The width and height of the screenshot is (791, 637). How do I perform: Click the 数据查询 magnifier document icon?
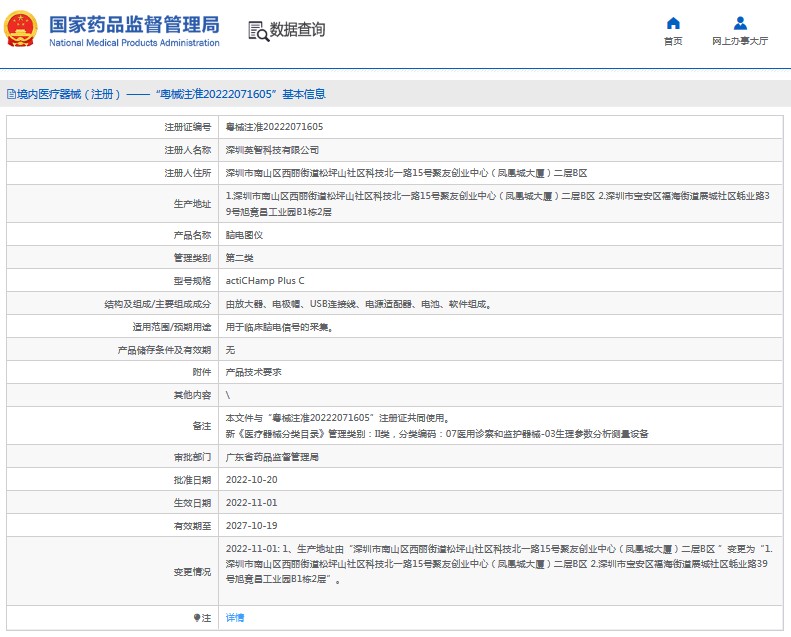[x=257, y=30]
